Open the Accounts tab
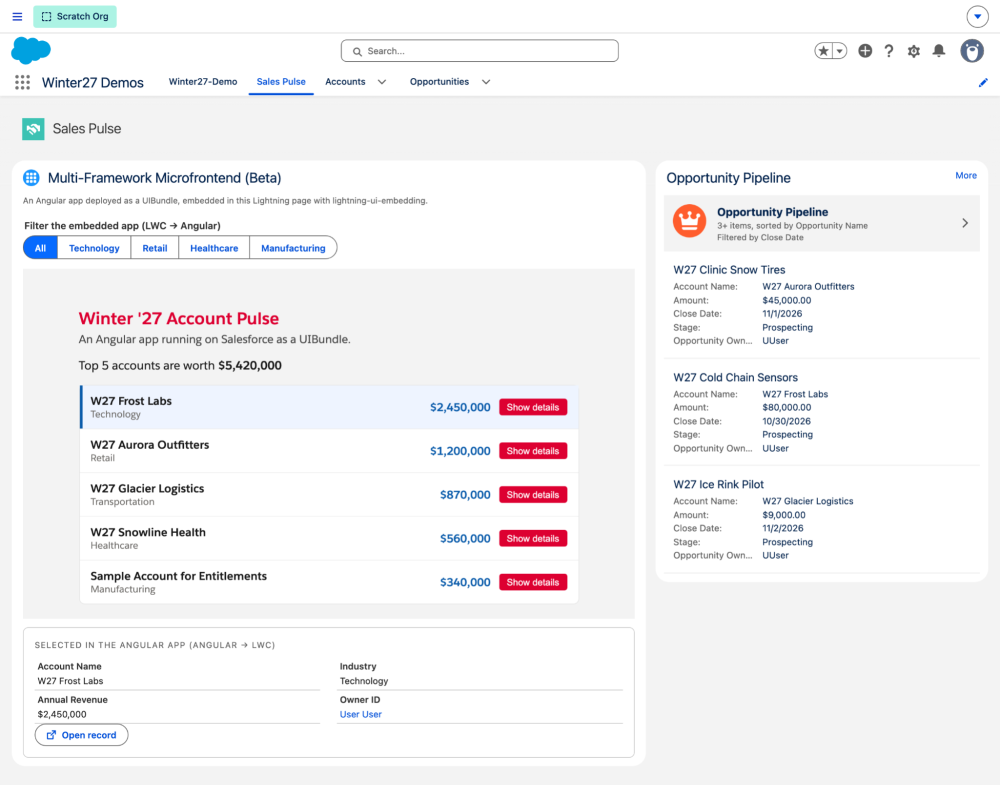This screenshot has height=785, width=1000. pyautogui.click(x=345, y=82)
